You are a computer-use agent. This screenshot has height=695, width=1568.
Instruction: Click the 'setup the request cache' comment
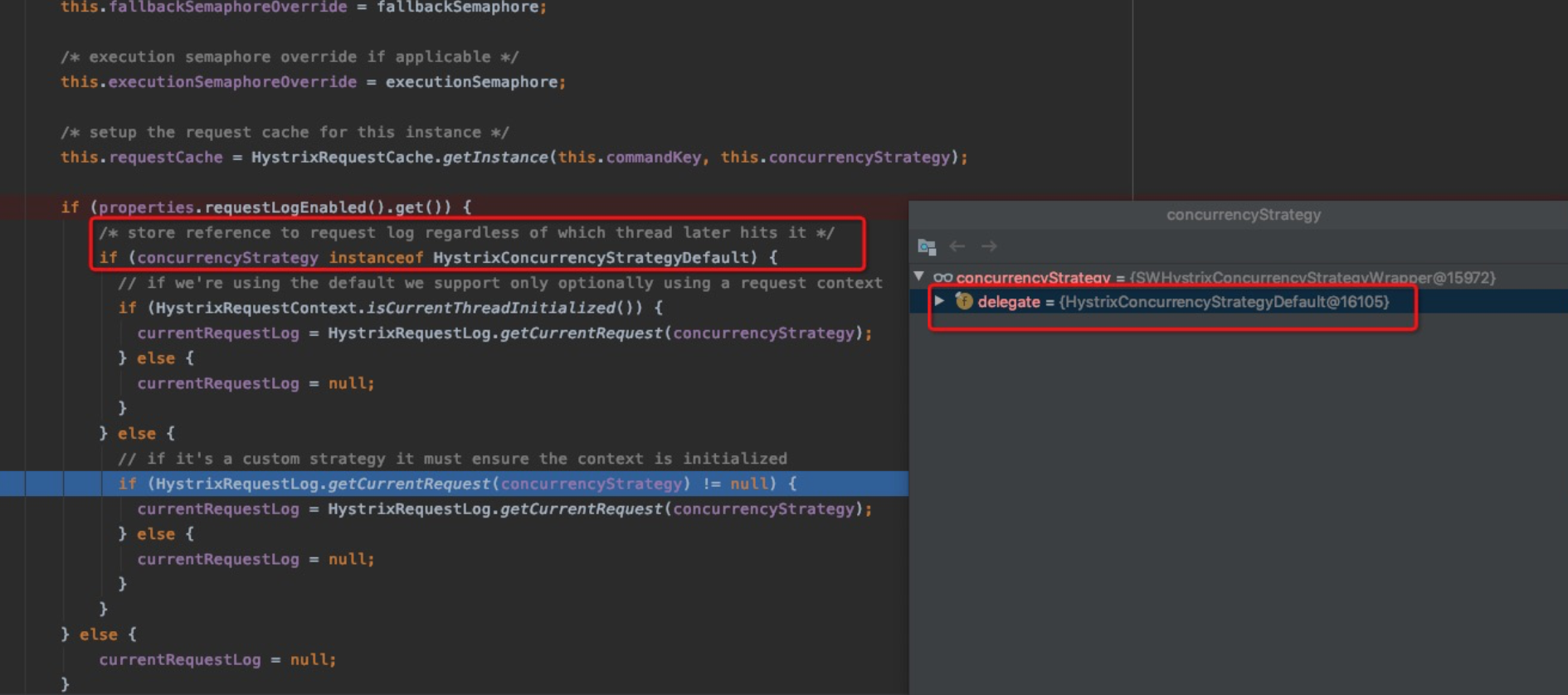[x=285, y=133]
